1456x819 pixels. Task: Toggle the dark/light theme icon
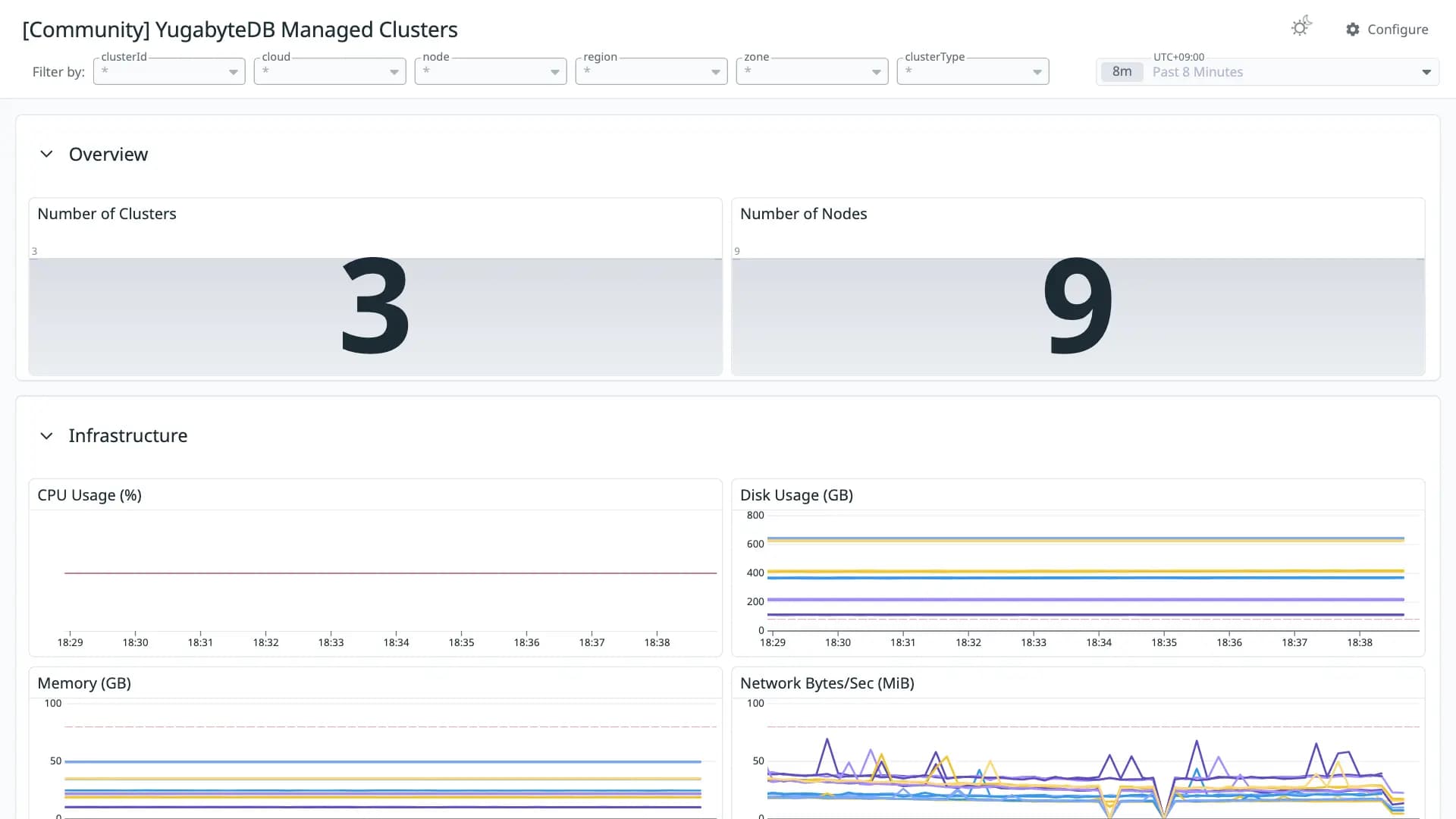[1301, 27]
